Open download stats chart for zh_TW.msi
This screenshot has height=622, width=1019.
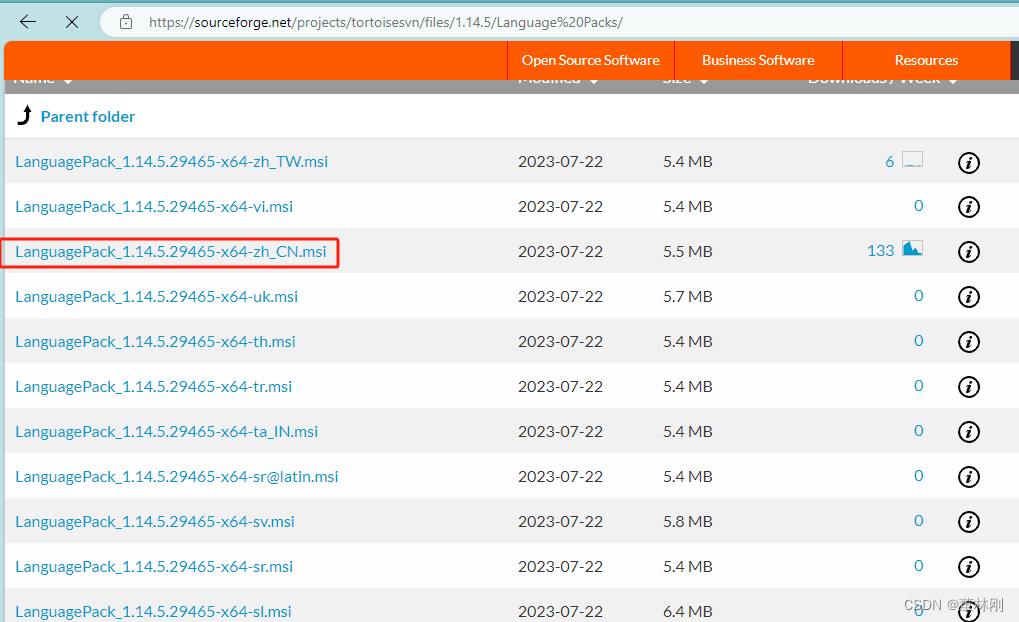912,159
